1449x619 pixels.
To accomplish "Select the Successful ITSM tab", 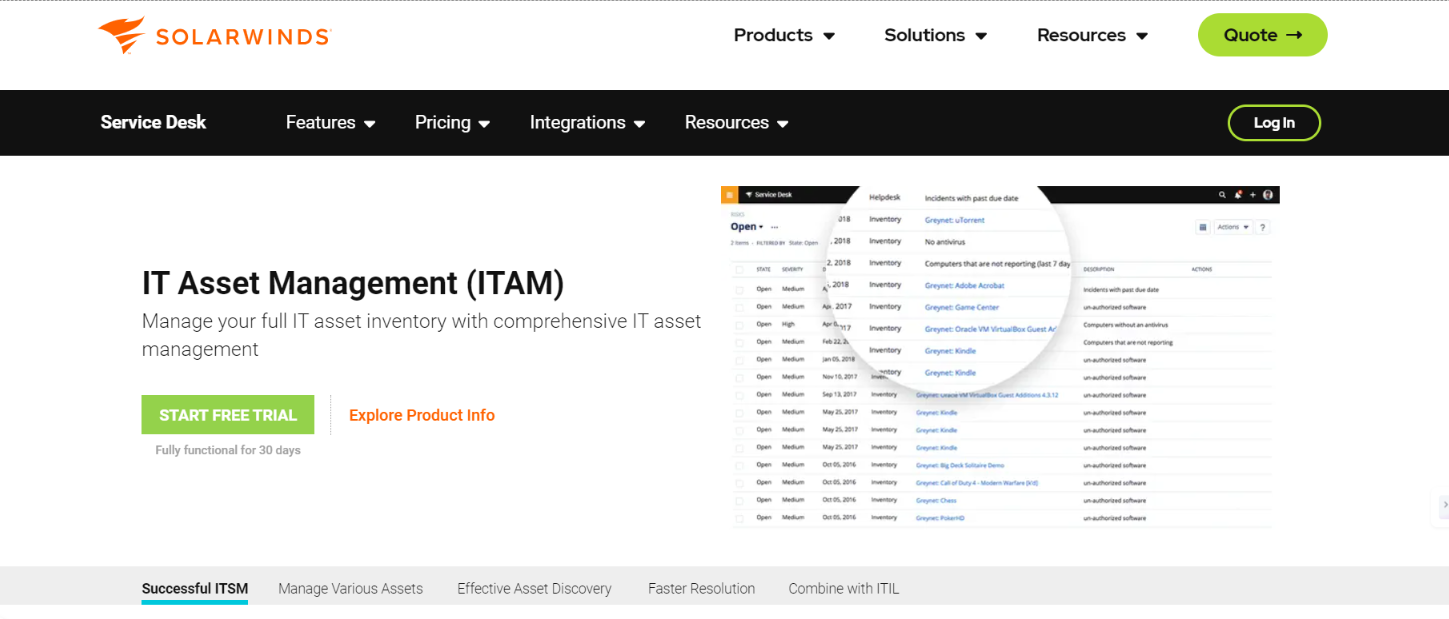I will click(195, 589).
